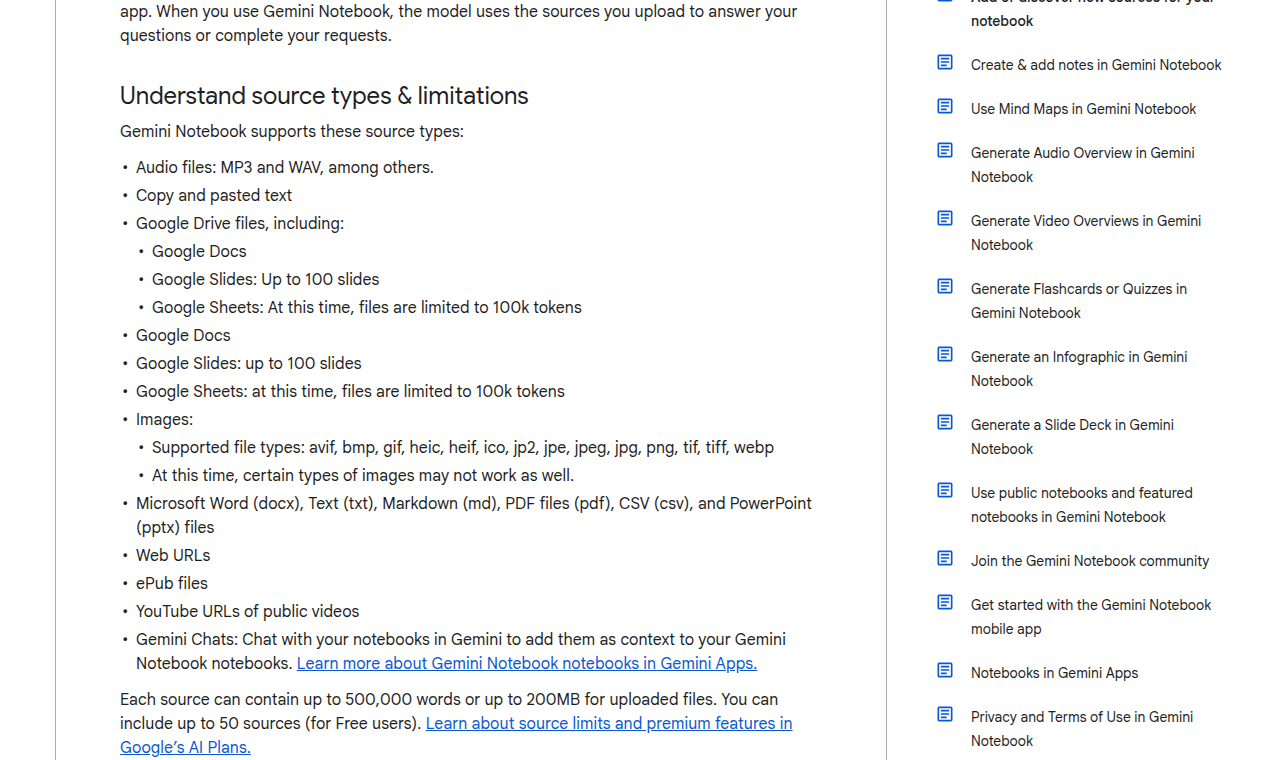This screenshot has width=1280, height=760.
Task: Click the document icon beside Use Mind Maps
Action: [945, 107]
